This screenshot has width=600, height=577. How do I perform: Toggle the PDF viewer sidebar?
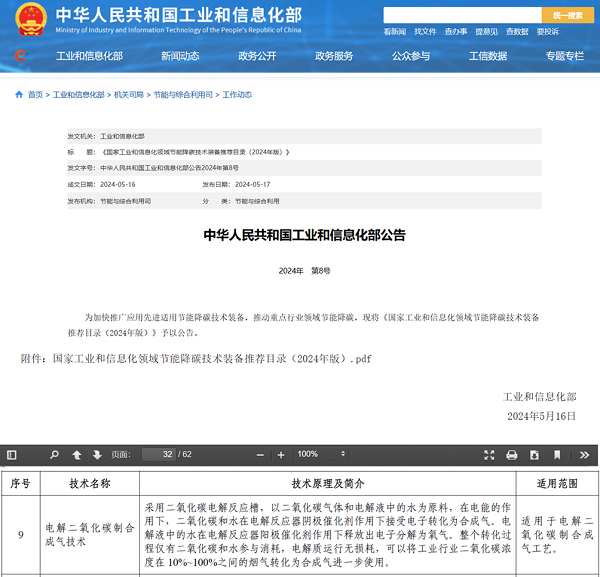[12, 454]
